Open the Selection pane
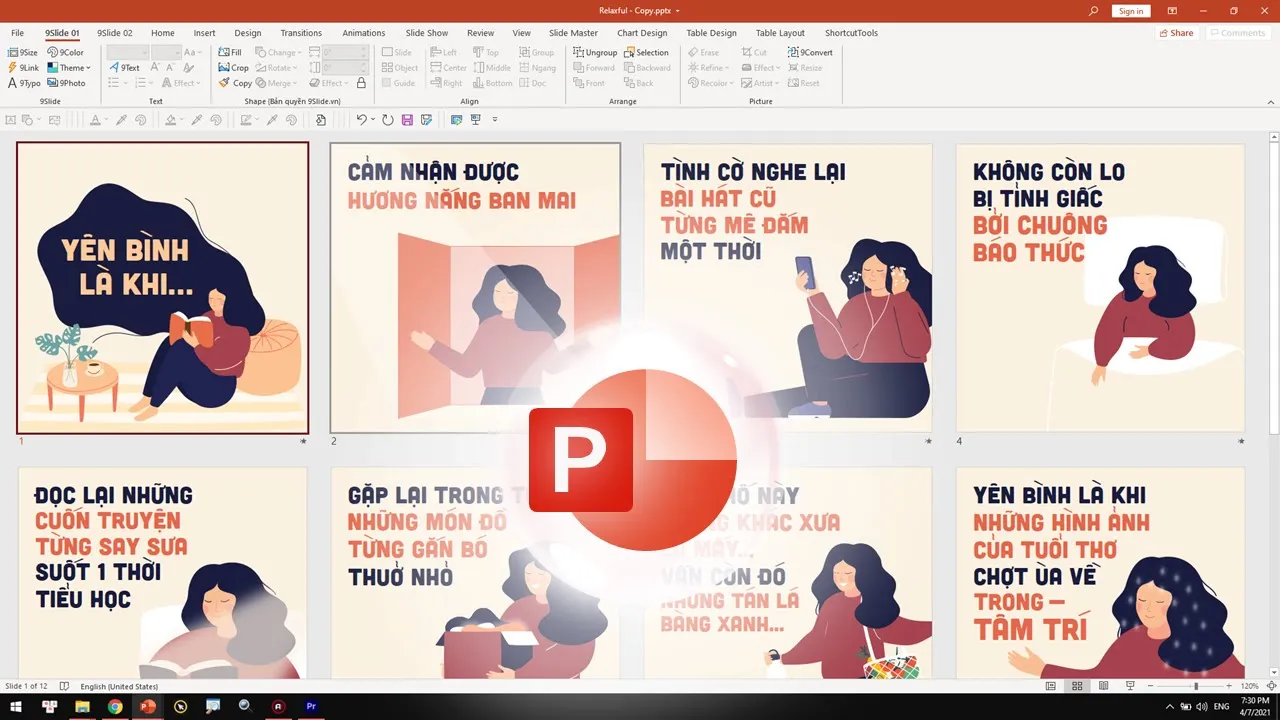This screenshot has height=720, width=1280. tap(646, 52)
